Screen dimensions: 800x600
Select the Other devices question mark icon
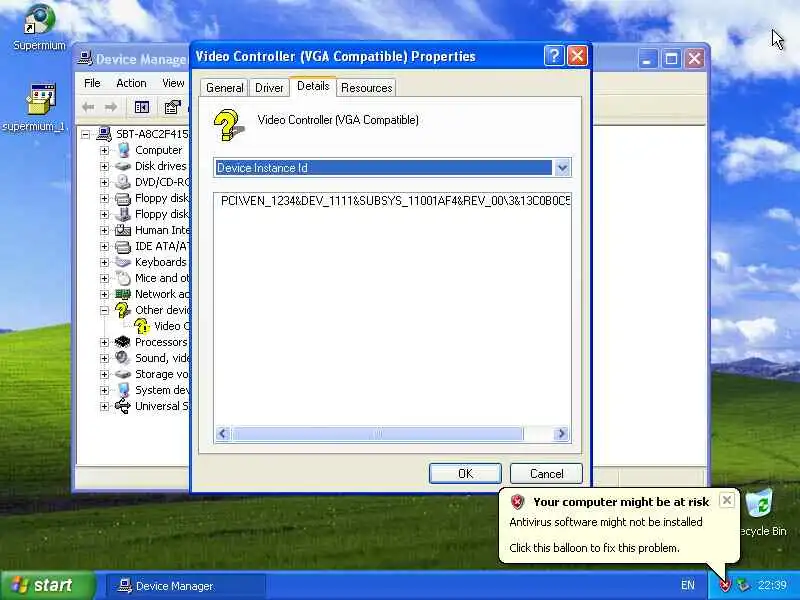122,310
